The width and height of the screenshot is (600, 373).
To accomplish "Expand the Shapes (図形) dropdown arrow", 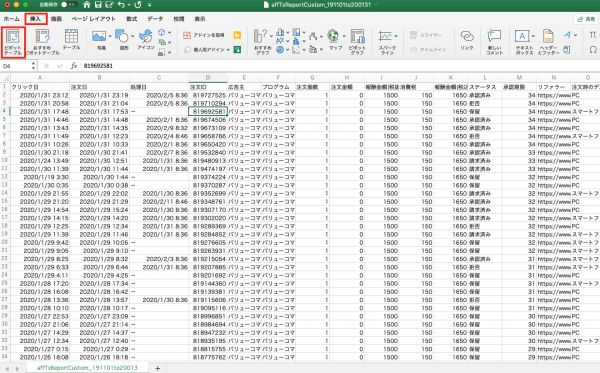I will tap(132, 37).
